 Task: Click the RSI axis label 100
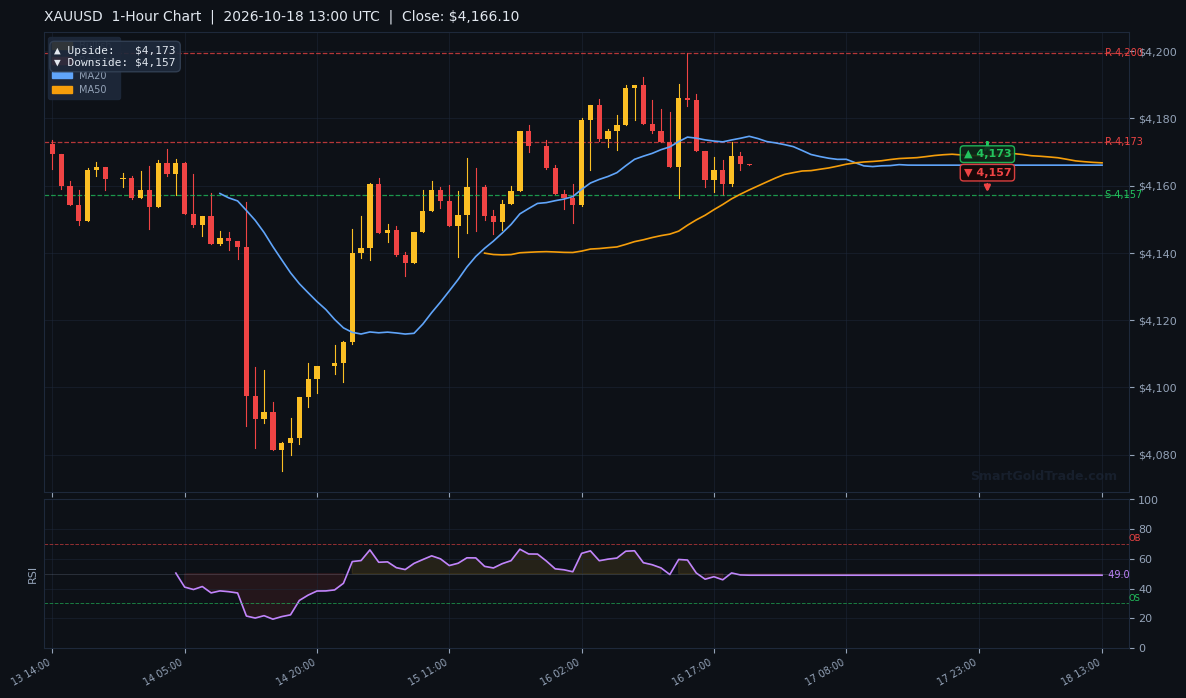1147,501
